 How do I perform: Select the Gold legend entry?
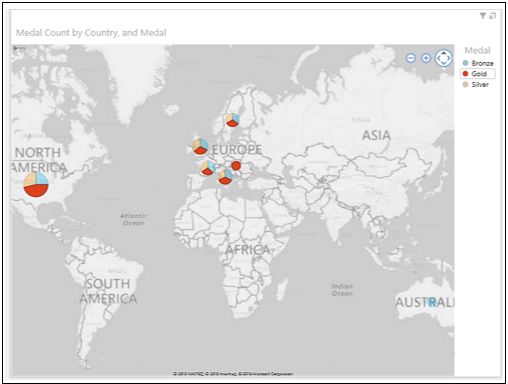click(478, 74)
